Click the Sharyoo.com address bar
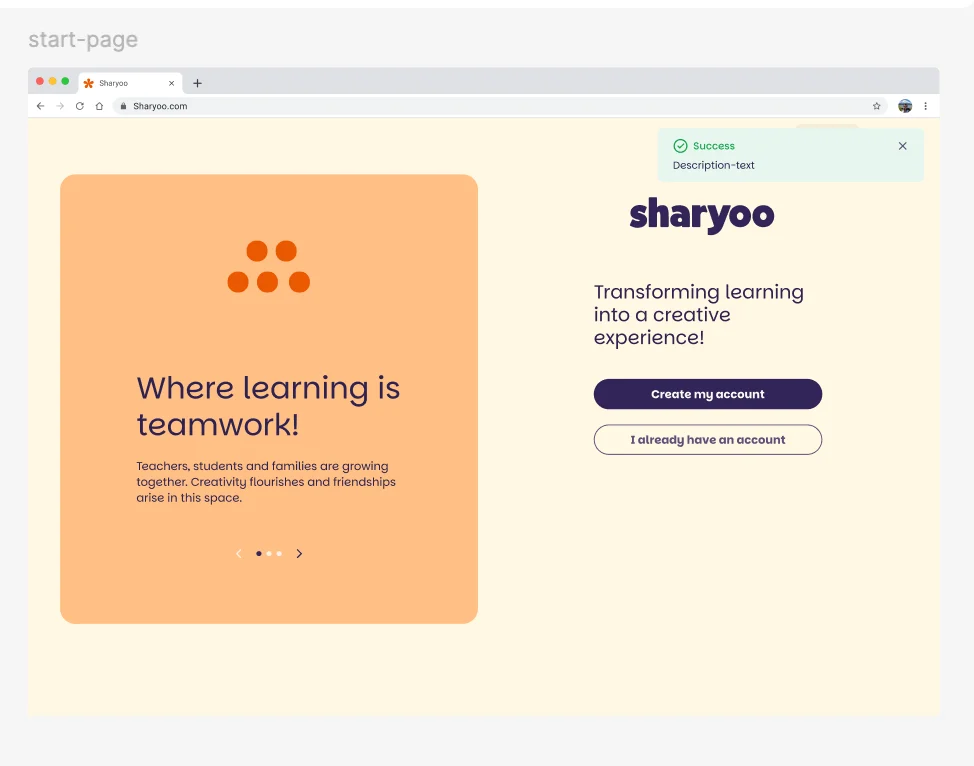This screenshot has height=766, width=974. point(499,106)
